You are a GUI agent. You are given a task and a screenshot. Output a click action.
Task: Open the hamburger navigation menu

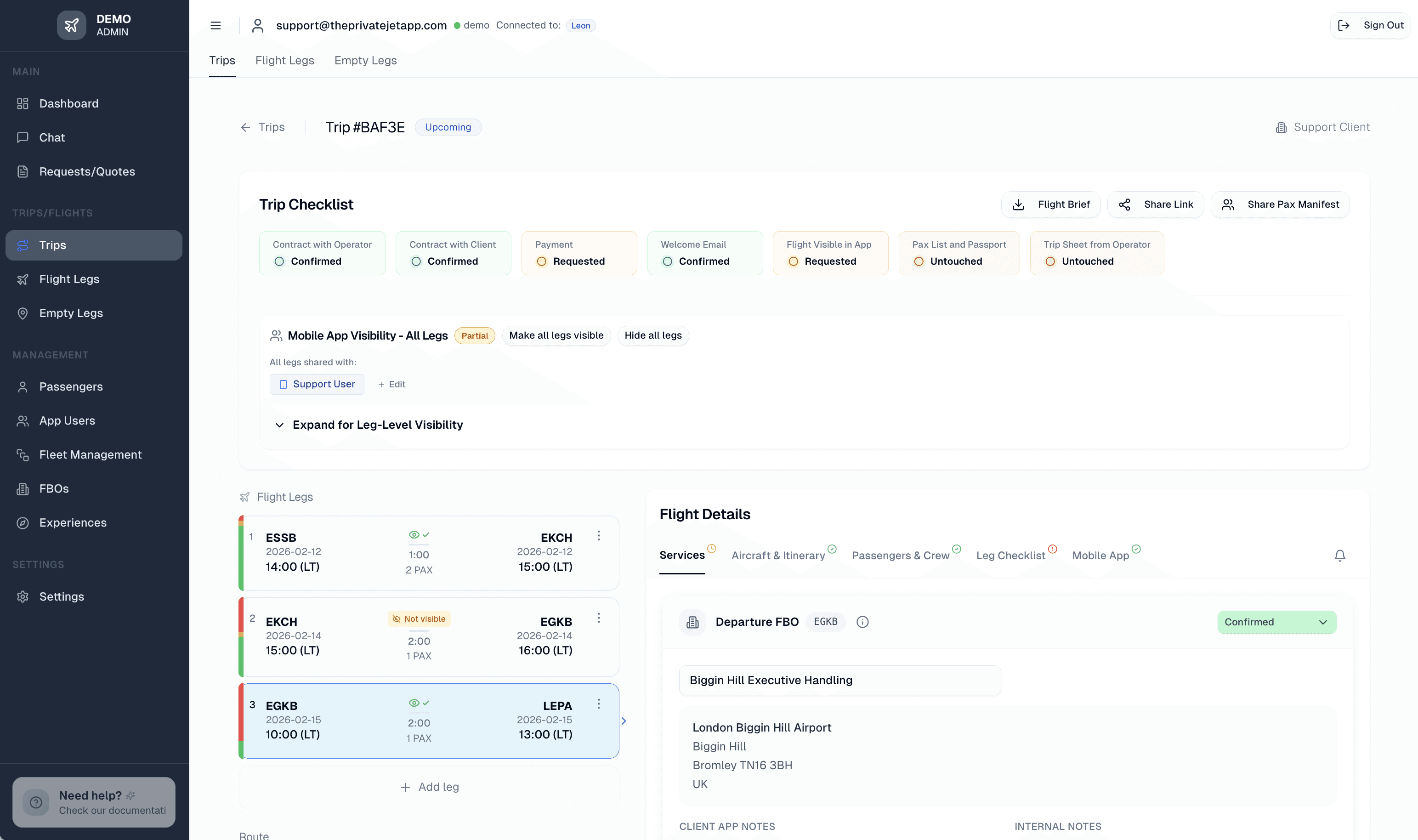click(x=216, y=25)
